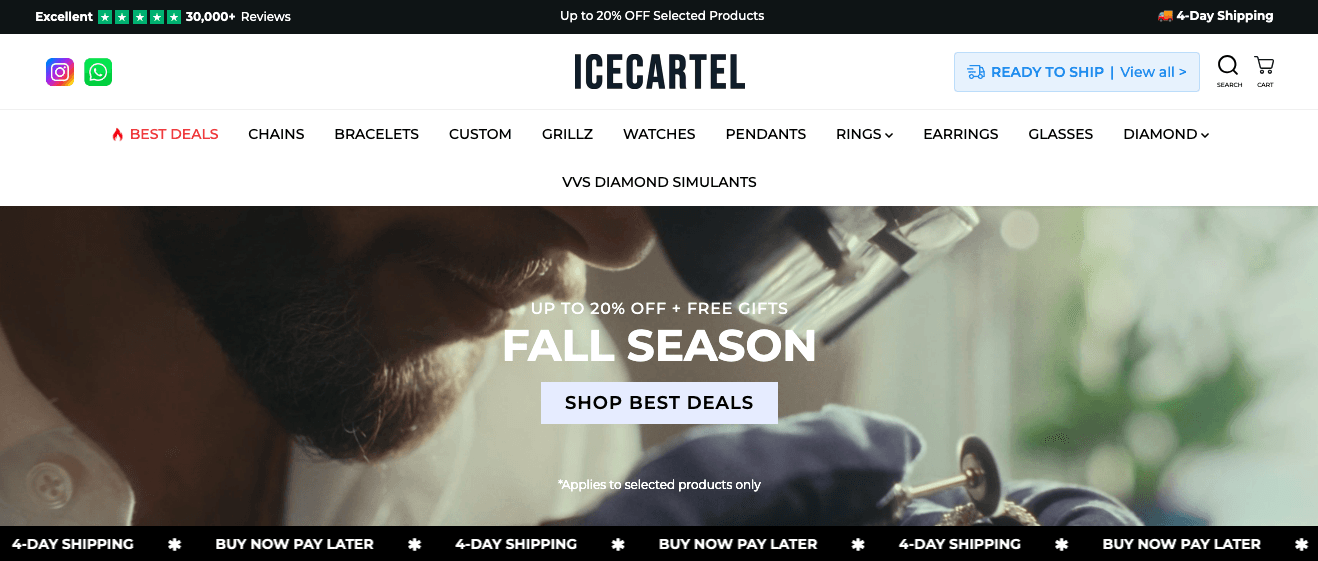This screenshot has height=561, width=1318.
Task: Expand the Diamond dropdown menu
Action: (1166, 134)
